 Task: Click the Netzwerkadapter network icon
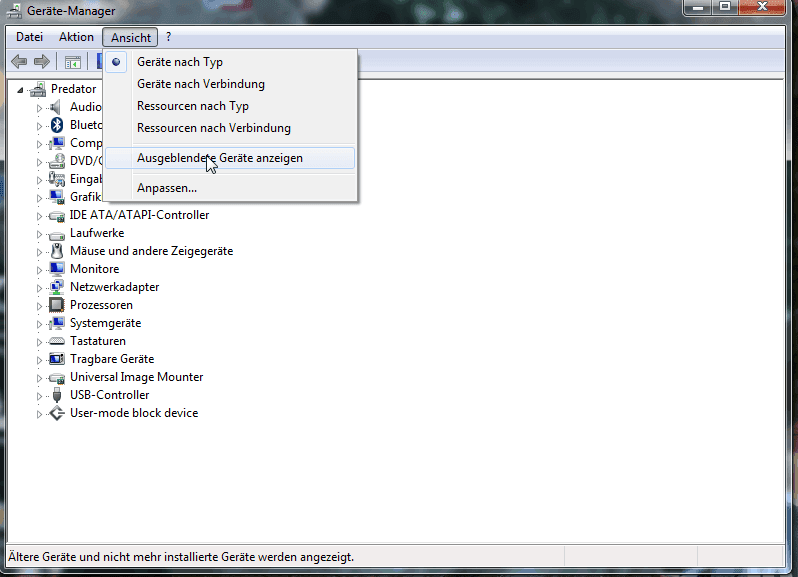point(56,287)
